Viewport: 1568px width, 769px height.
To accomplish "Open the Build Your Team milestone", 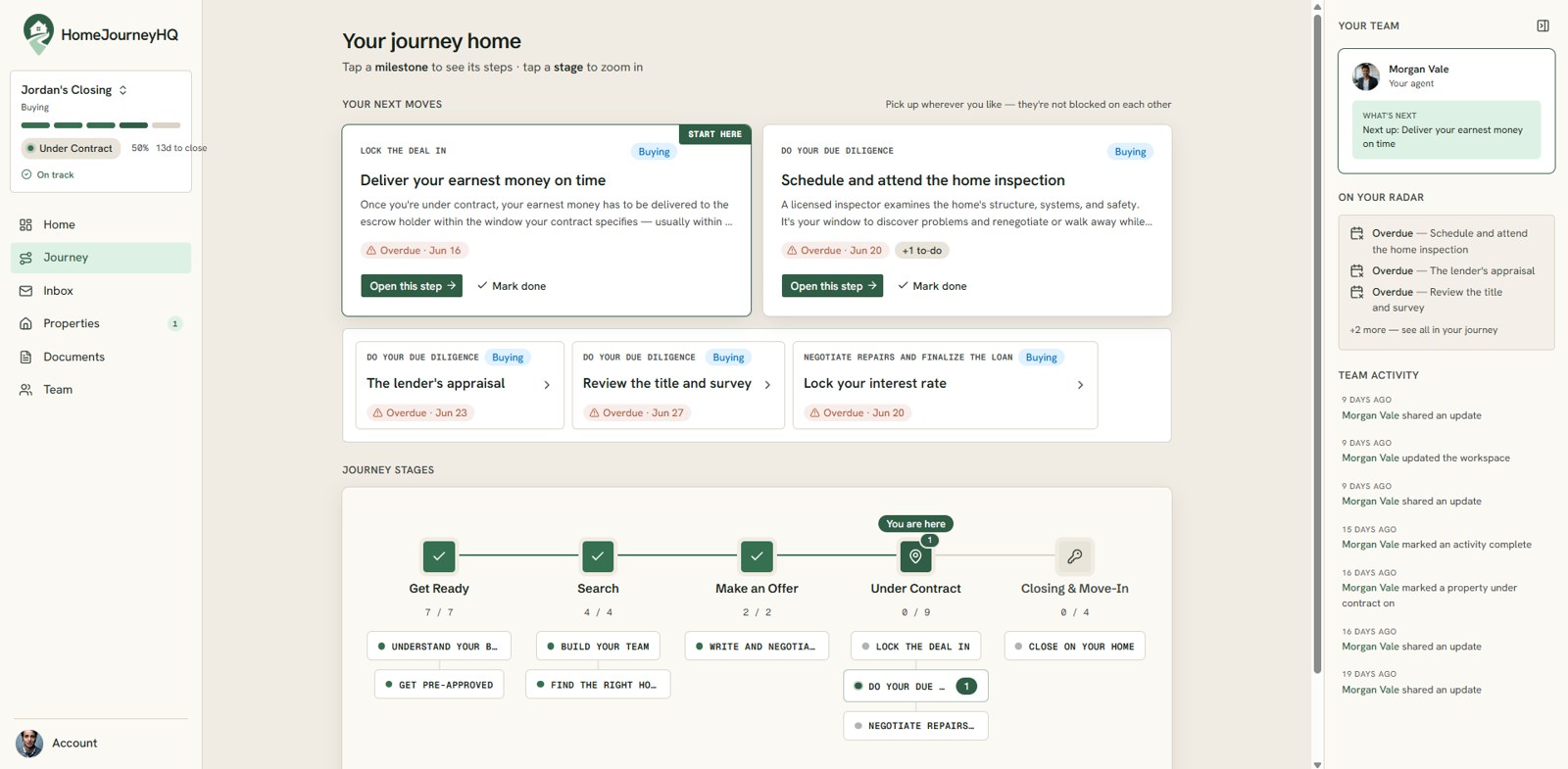I will (598, 647).
